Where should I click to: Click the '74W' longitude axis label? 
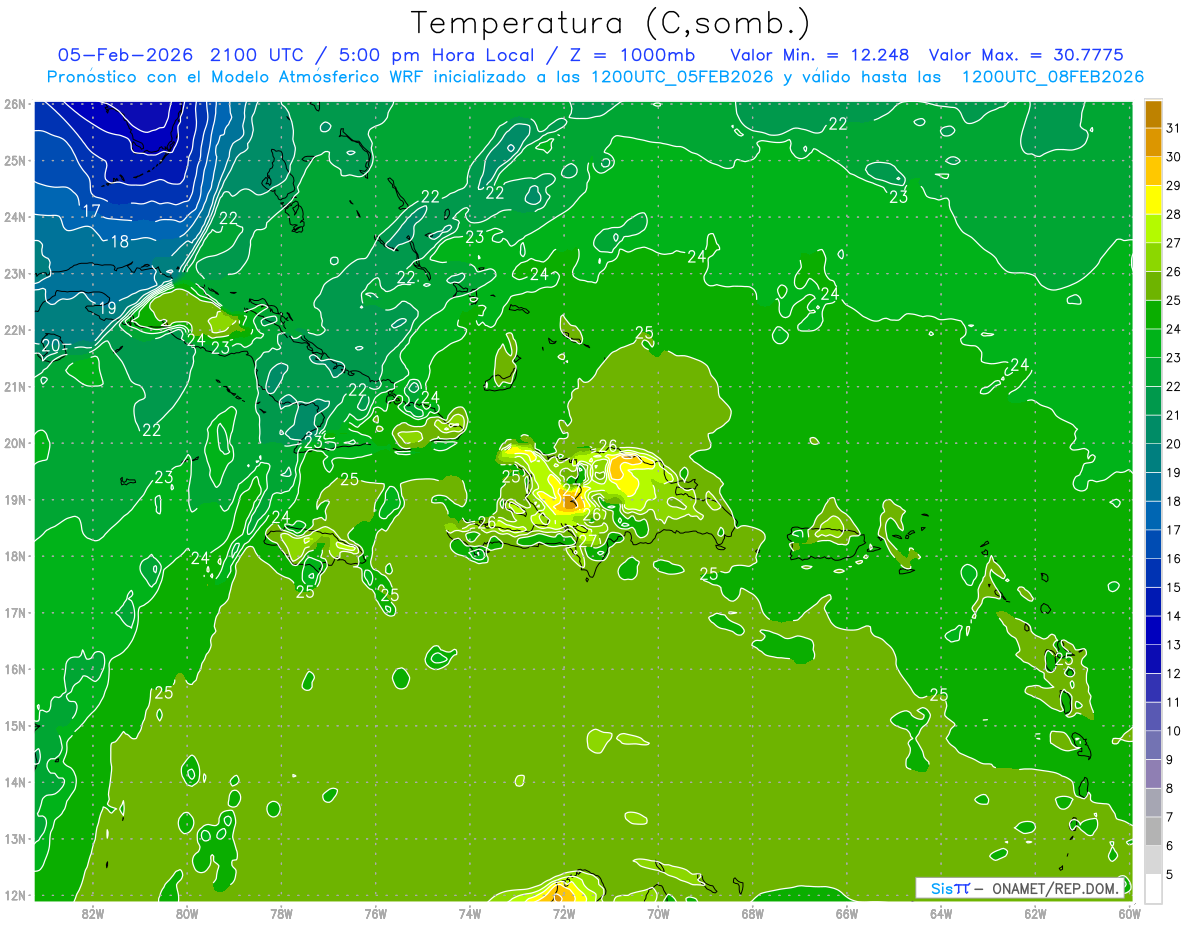pos(469,913)
